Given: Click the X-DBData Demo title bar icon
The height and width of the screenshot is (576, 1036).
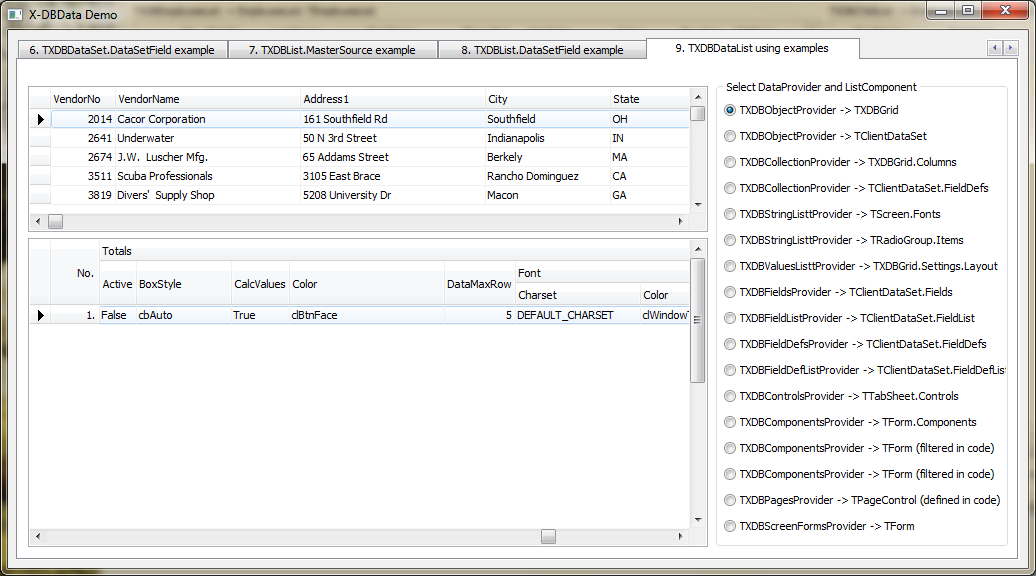Looking at the screenshot, I should [15, 14].
